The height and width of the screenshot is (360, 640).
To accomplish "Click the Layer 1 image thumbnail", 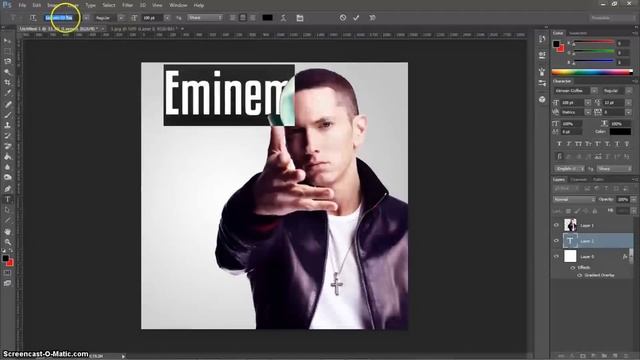I will 570,225.
